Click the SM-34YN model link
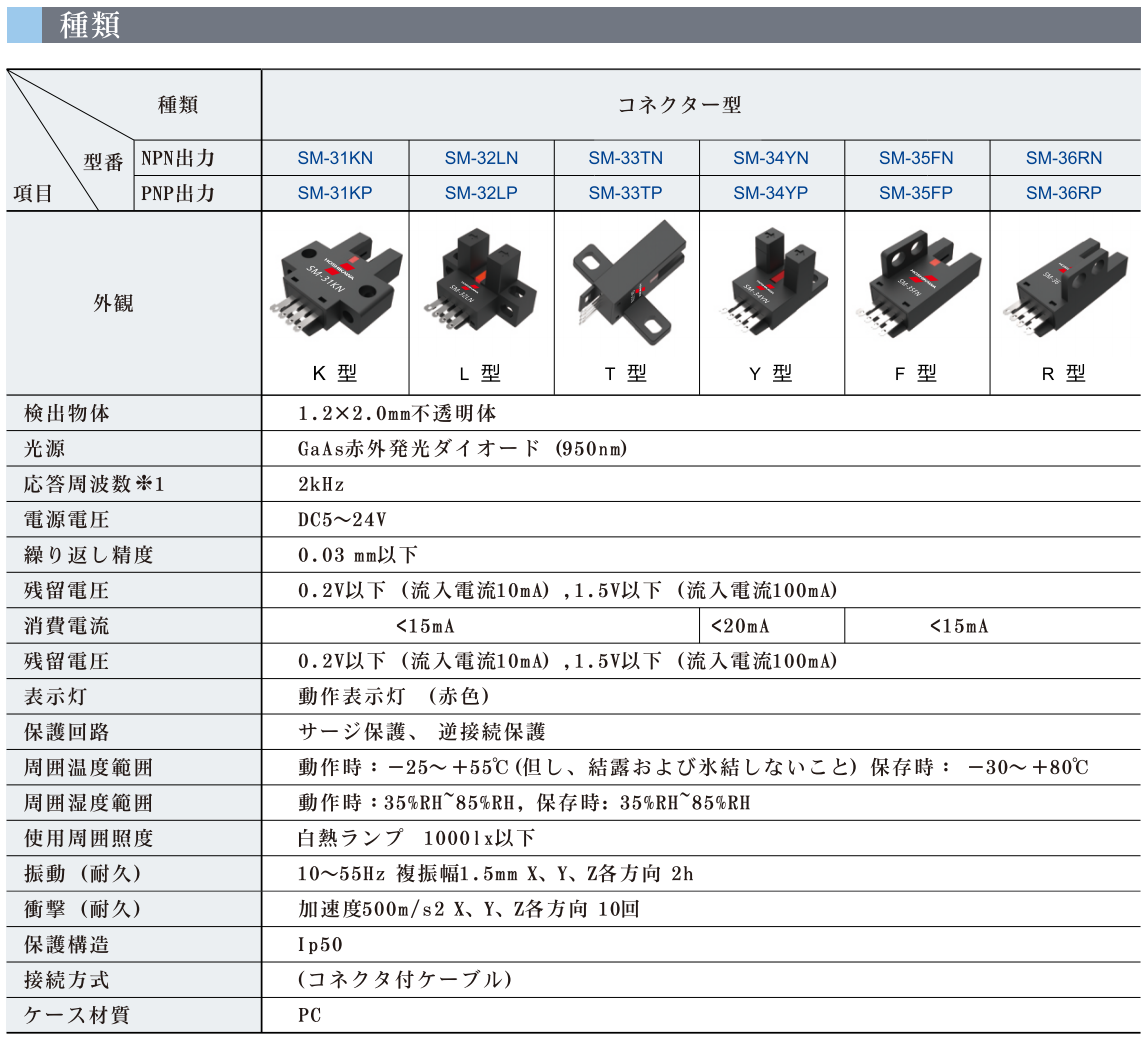 [770, 158]
